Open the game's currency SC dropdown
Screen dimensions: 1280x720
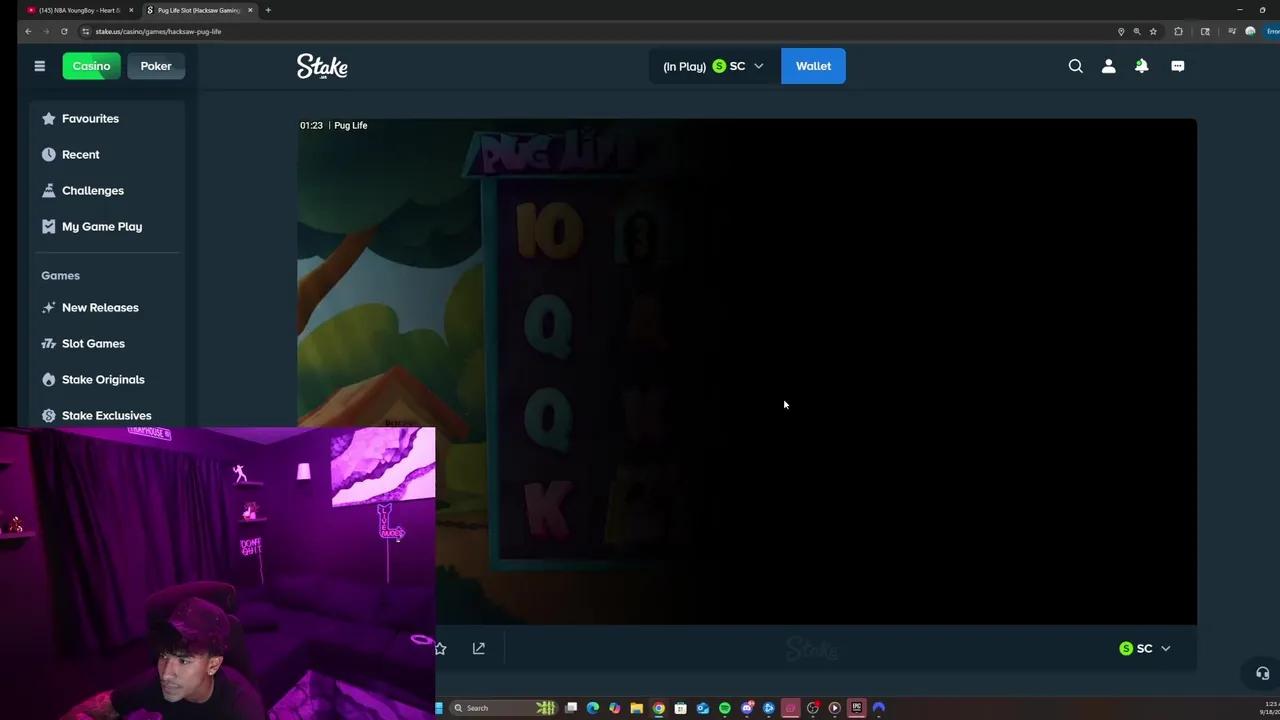click(x=1145, y=648)
